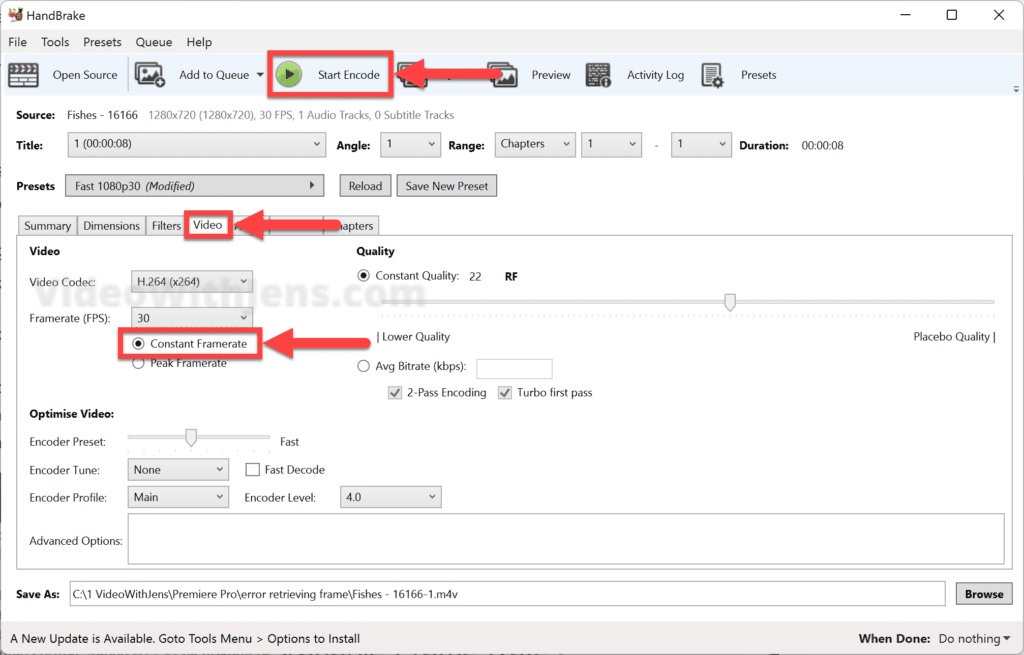This screenshot has width=1024, height=655.
Task: Select the Constant Framerate radio button
Action: (x=138, y=343)
